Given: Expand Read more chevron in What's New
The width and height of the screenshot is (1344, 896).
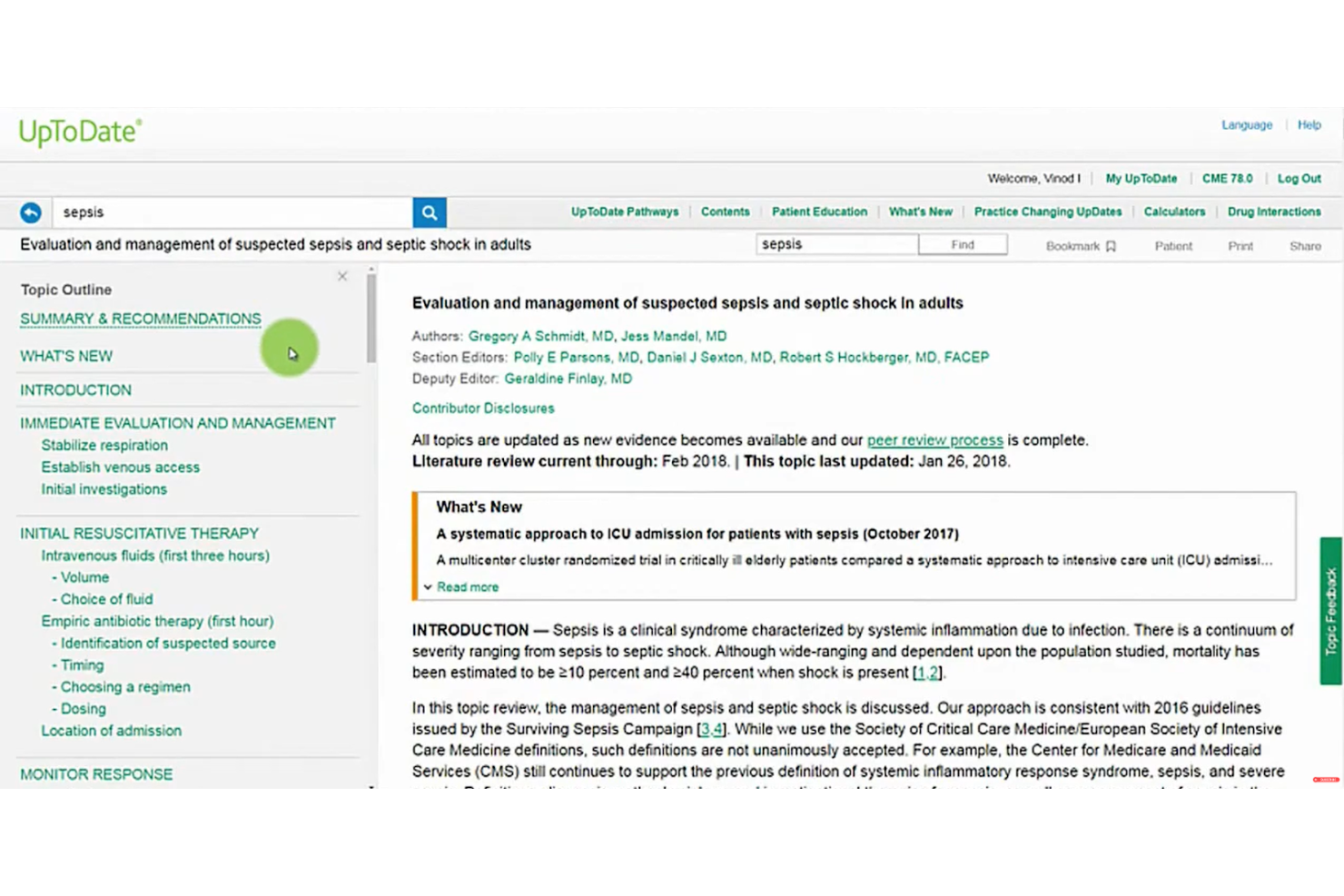Looking at the screenshot, I should [428, 587].
